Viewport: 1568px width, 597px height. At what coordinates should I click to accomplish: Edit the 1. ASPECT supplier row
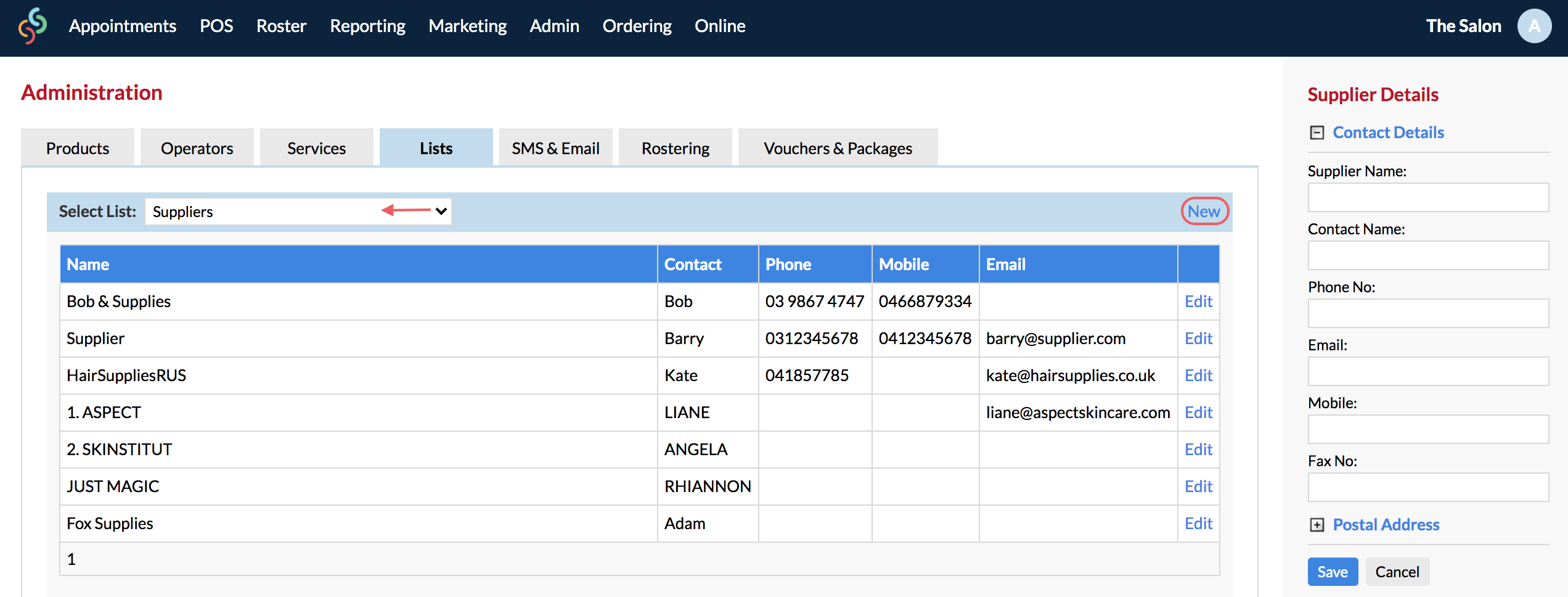(1198, 413)
